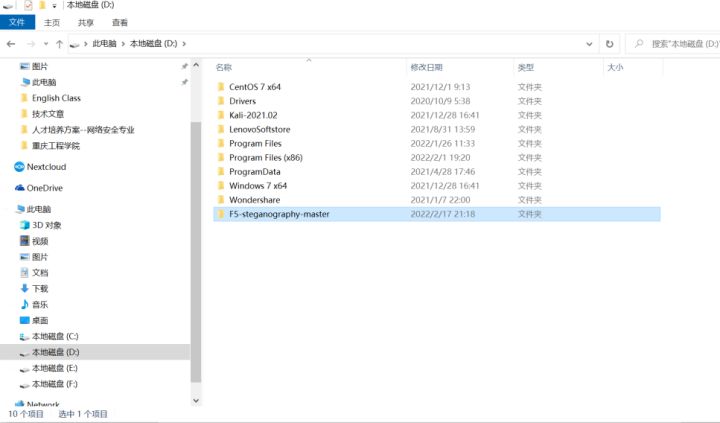This screenshot has width=720, height=423.
Task: Click 此电脑 in the address bar
Action: [x=104, y=44]
